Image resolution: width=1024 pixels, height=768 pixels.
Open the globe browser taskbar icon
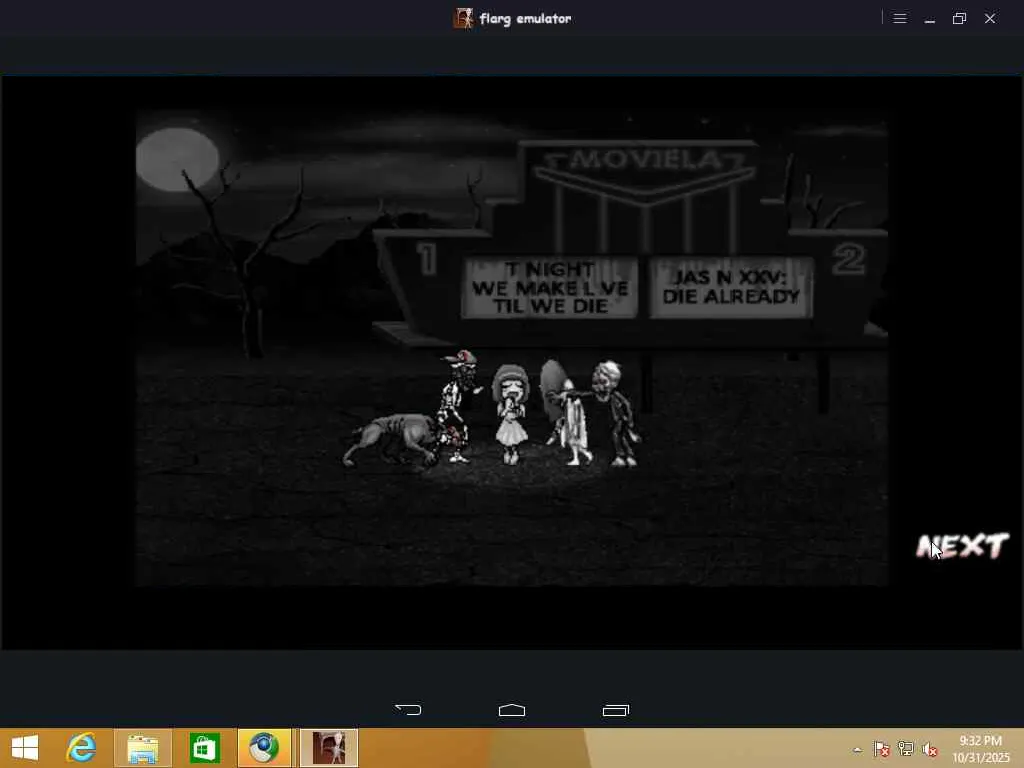264,748
